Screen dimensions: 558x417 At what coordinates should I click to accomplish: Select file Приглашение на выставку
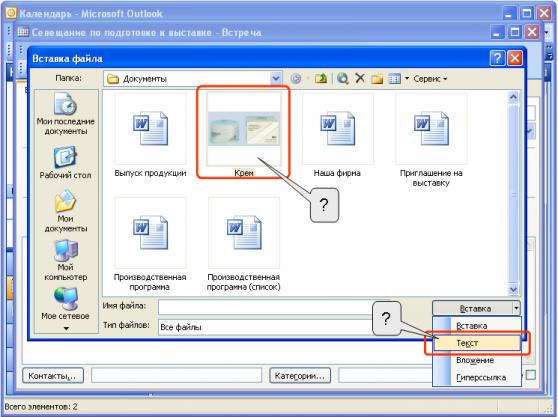[431, 140]
